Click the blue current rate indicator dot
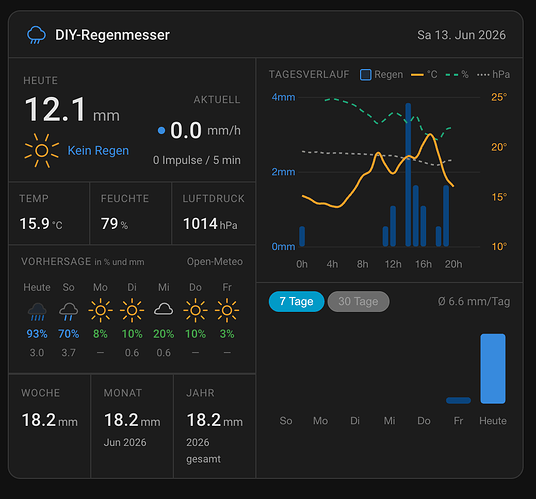This screenshot has height=499, width=536. pyautogui.click(x=161, y=130)
